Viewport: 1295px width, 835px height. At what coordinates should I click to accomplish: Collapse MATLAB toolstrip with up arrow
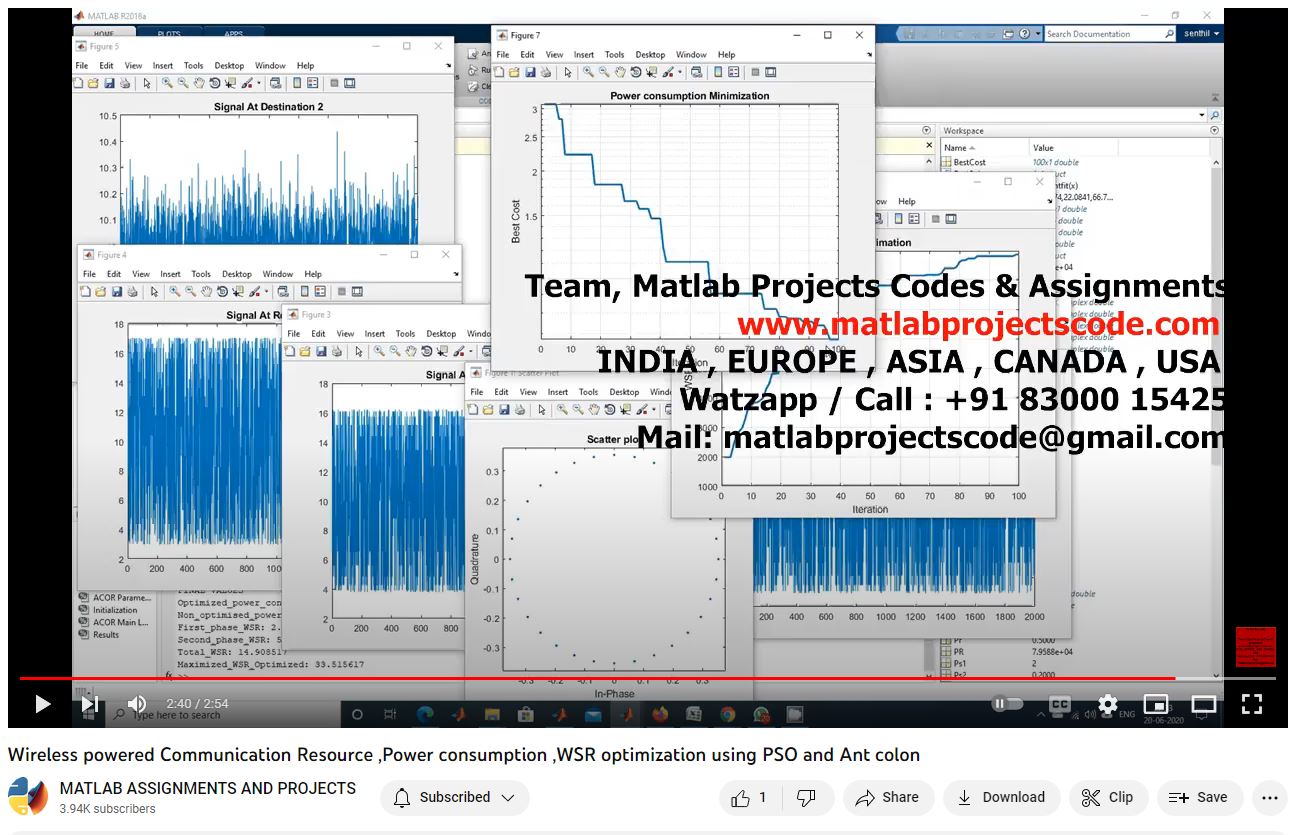click(x=1215, y=97)
